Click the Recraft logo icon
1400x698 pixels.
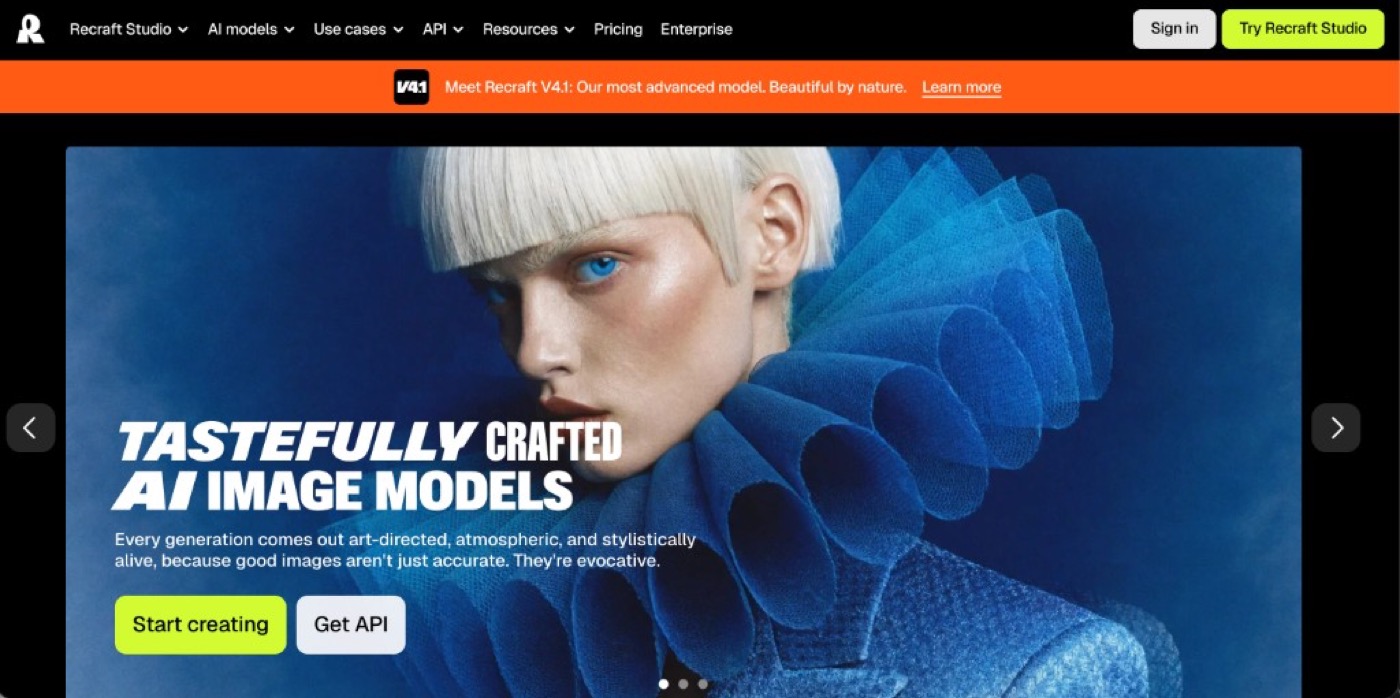pyautogui.click(x=31, y=29)
